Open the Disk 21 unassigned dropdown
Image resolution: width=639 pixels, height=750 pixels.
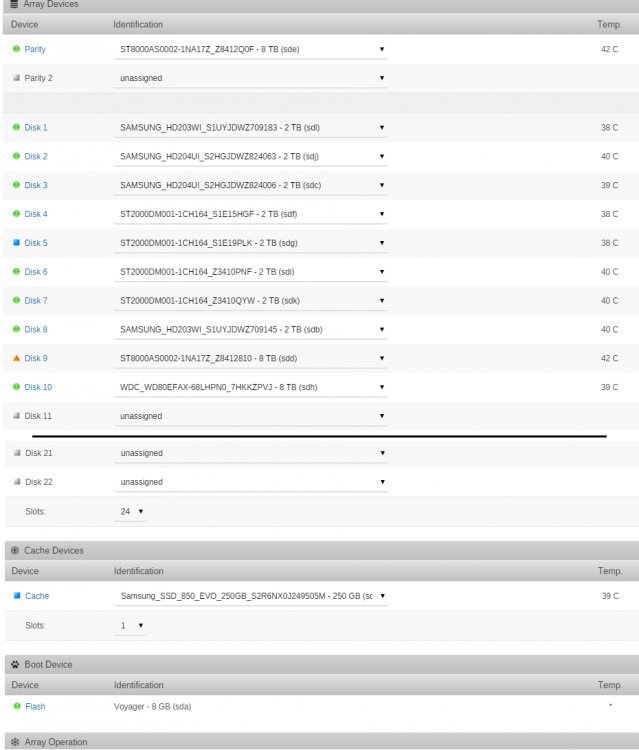251,452
